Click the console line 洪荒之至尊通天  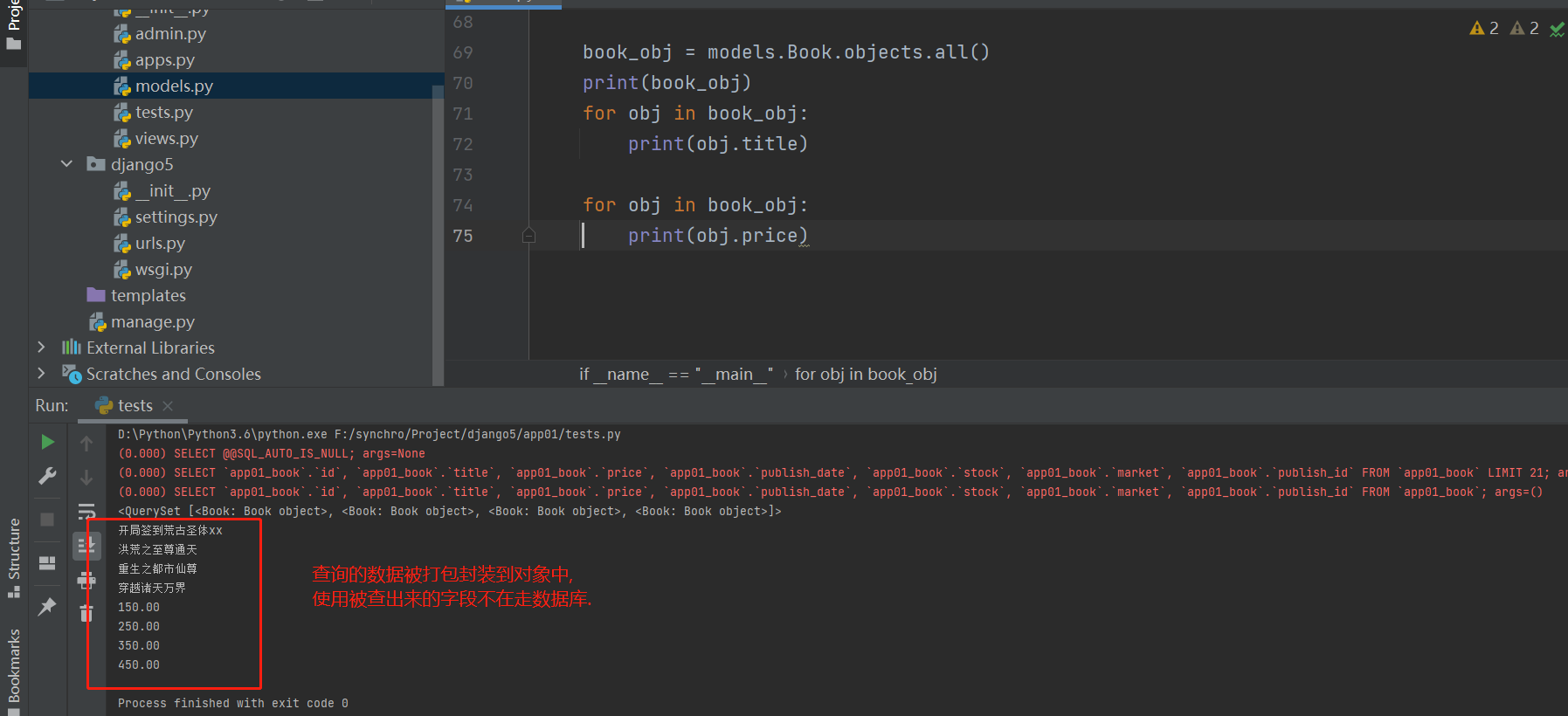pyautogui.click(x=158, y=549)
